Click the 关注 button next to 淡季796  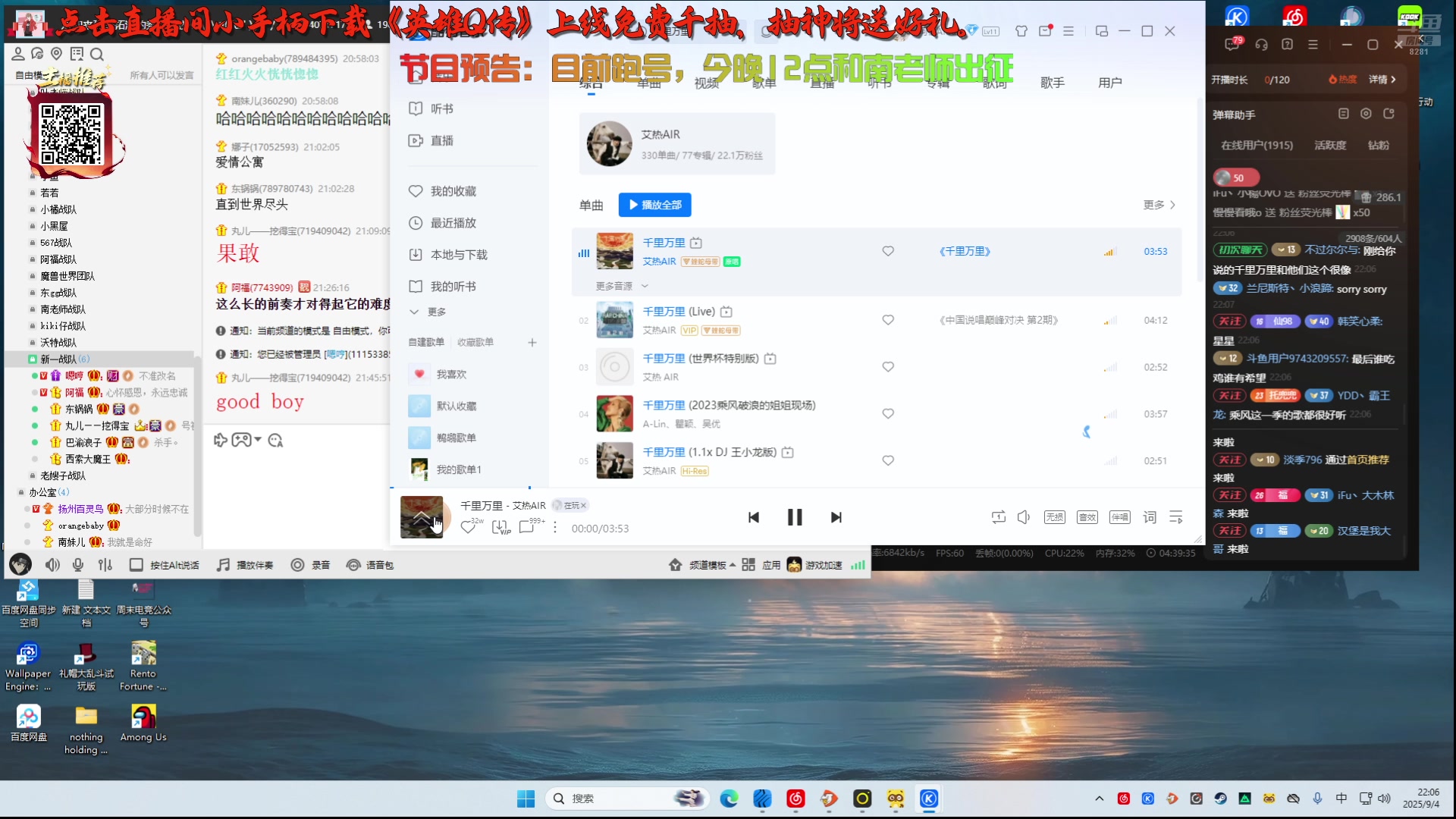1229,460
